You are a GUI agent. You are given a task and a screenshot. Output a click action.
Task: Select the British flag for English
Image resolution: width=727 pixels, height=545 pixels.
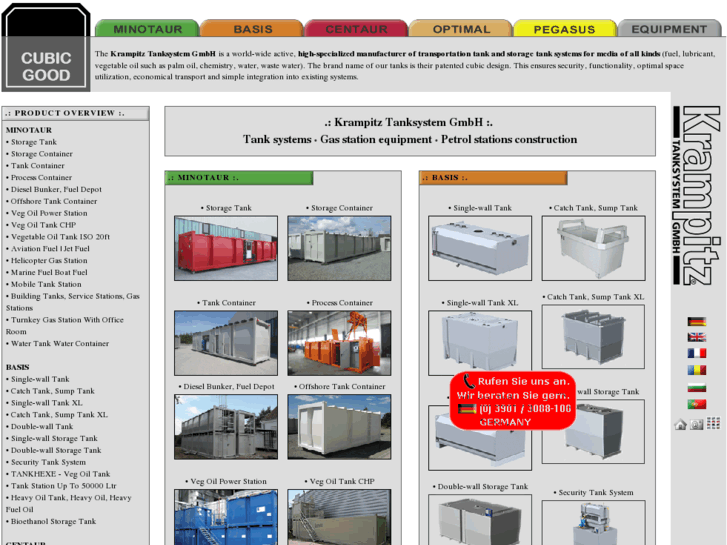(696, 337)
